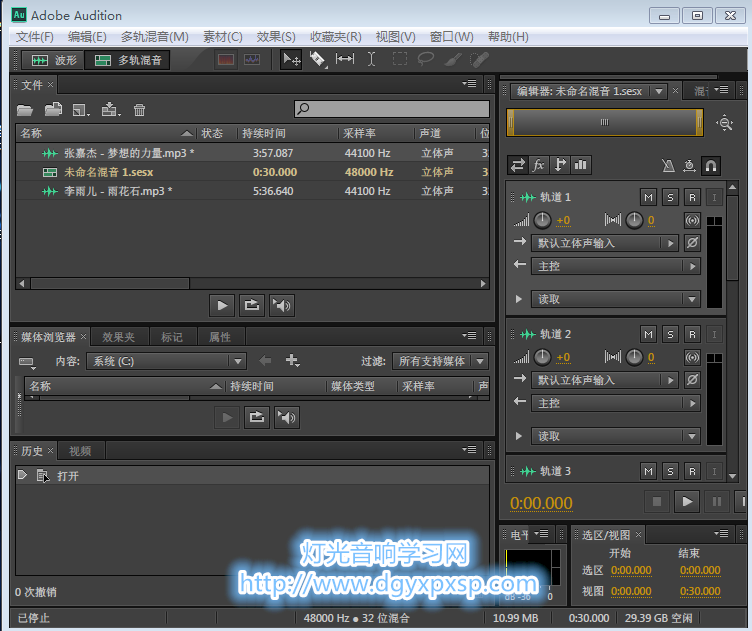The image size is (752, 631).
Task: Delete selected file with trash icon
Action: (x=139, y=110)
